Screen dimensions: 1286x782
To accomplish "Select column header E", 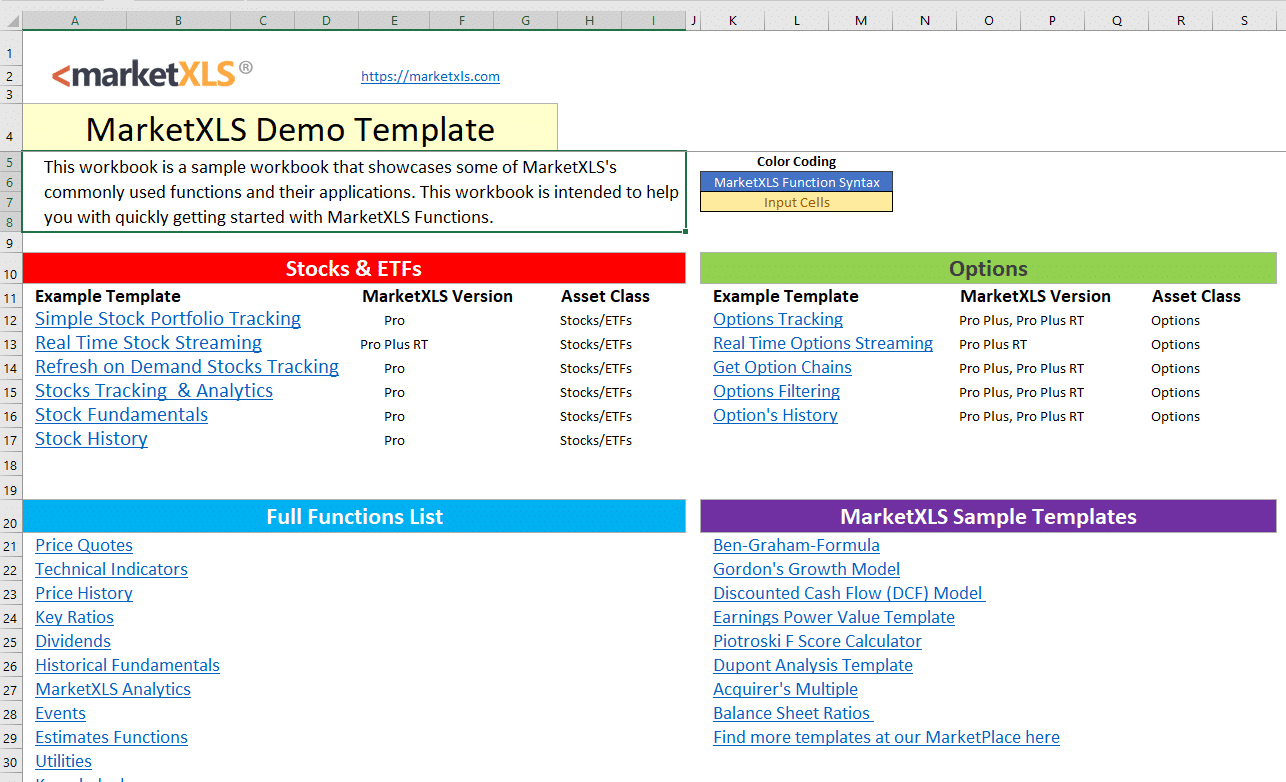I will click(x=394, y=20).
